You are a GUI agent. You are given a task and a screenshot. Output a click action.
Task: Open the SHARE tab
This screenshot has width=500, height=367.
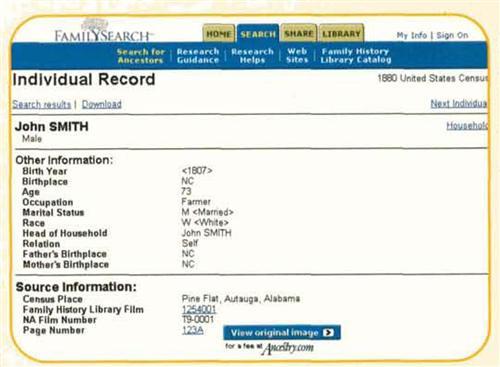coord(299,33)
